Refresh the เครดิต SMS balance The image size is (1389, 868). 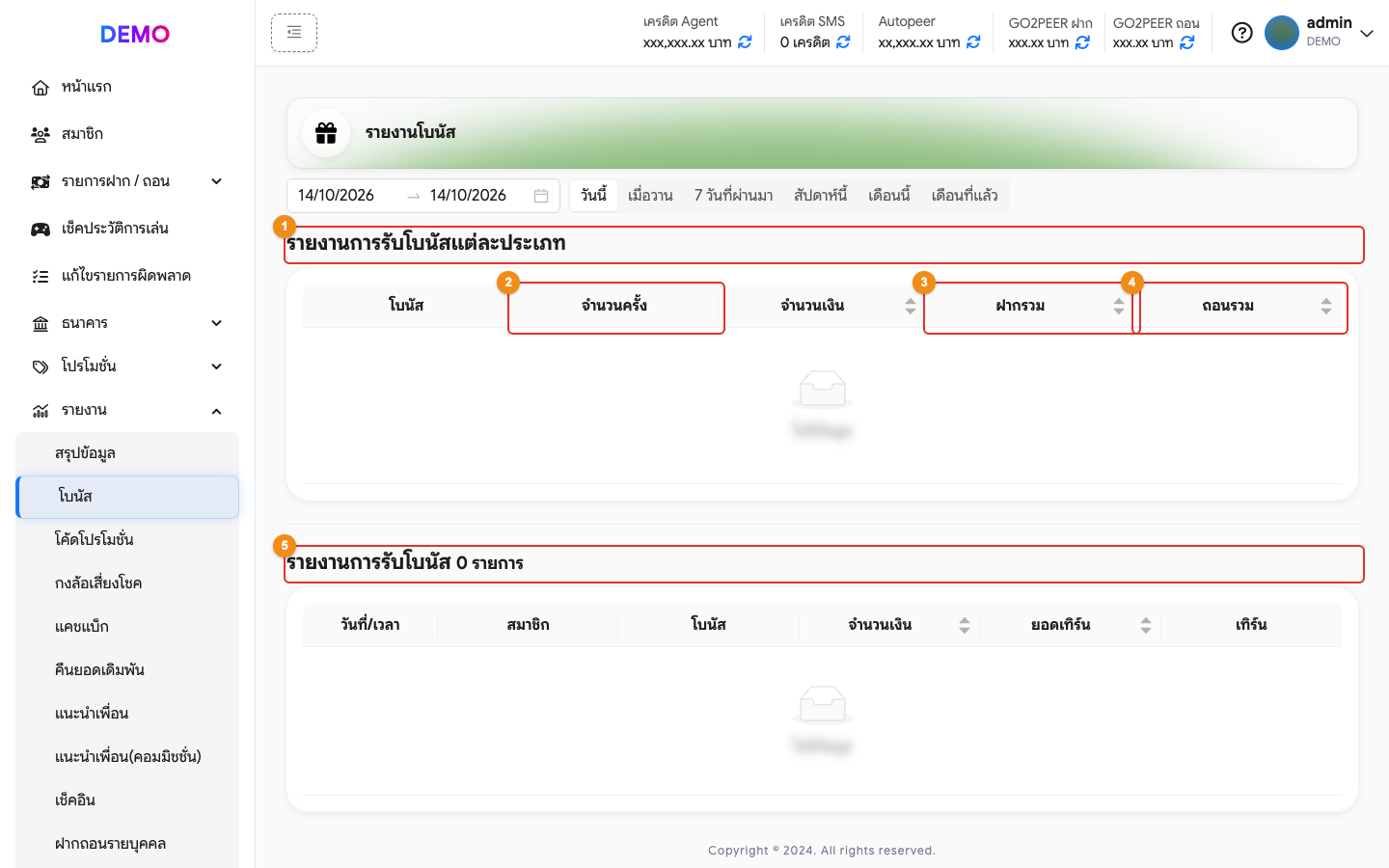[x=843, y=42]
